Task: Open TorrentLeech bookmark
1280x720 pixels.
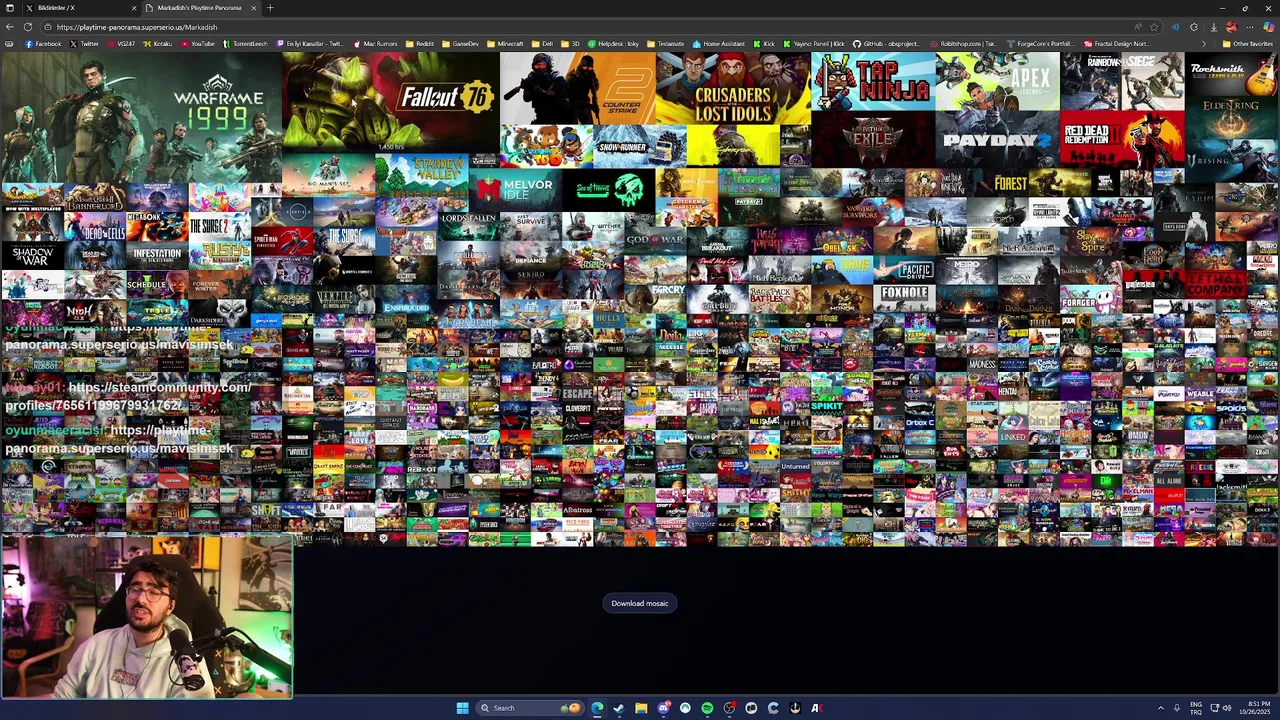Action: (x=245, y=44)
